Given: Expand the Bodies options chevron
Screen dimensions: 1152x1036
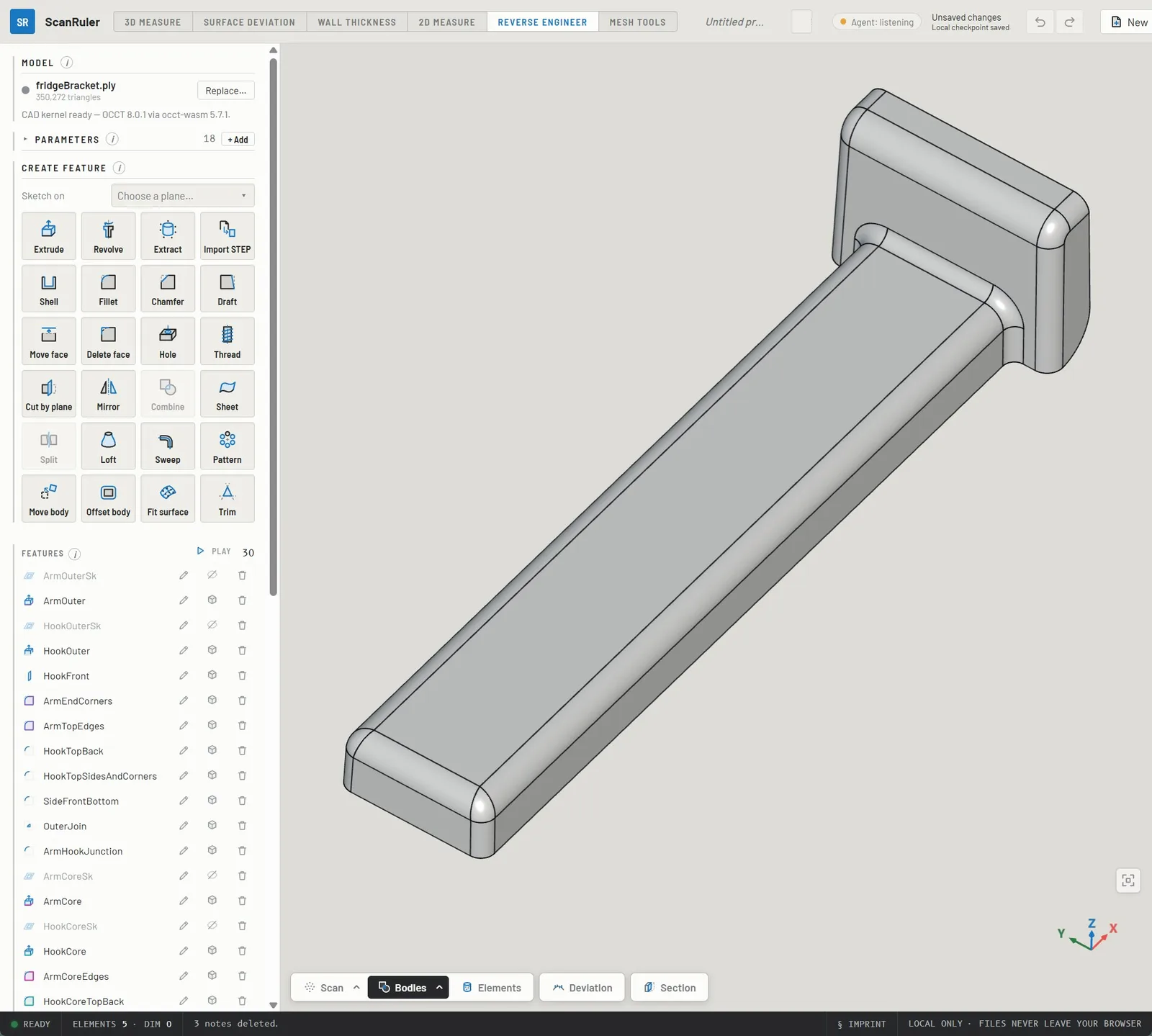Looking at the screenshot, I should click(439, 988).
